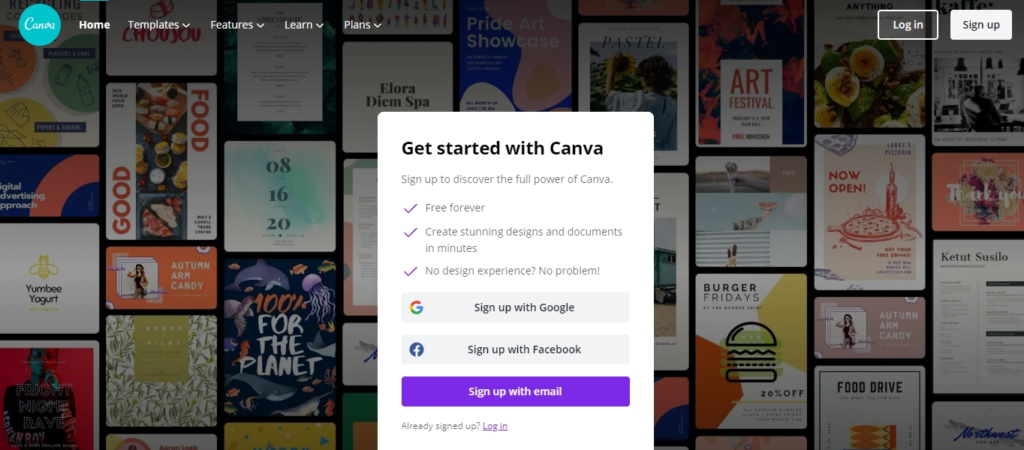The height and width of the screenshot is (450, 1024).
Task: Go to the Home menu item
Action: coord(95,25)
